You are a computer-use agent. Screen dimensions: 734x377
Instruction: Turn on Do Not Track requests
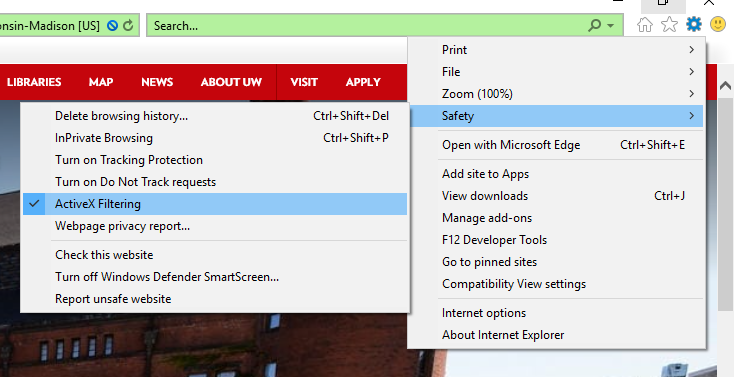tap(215, 182)
